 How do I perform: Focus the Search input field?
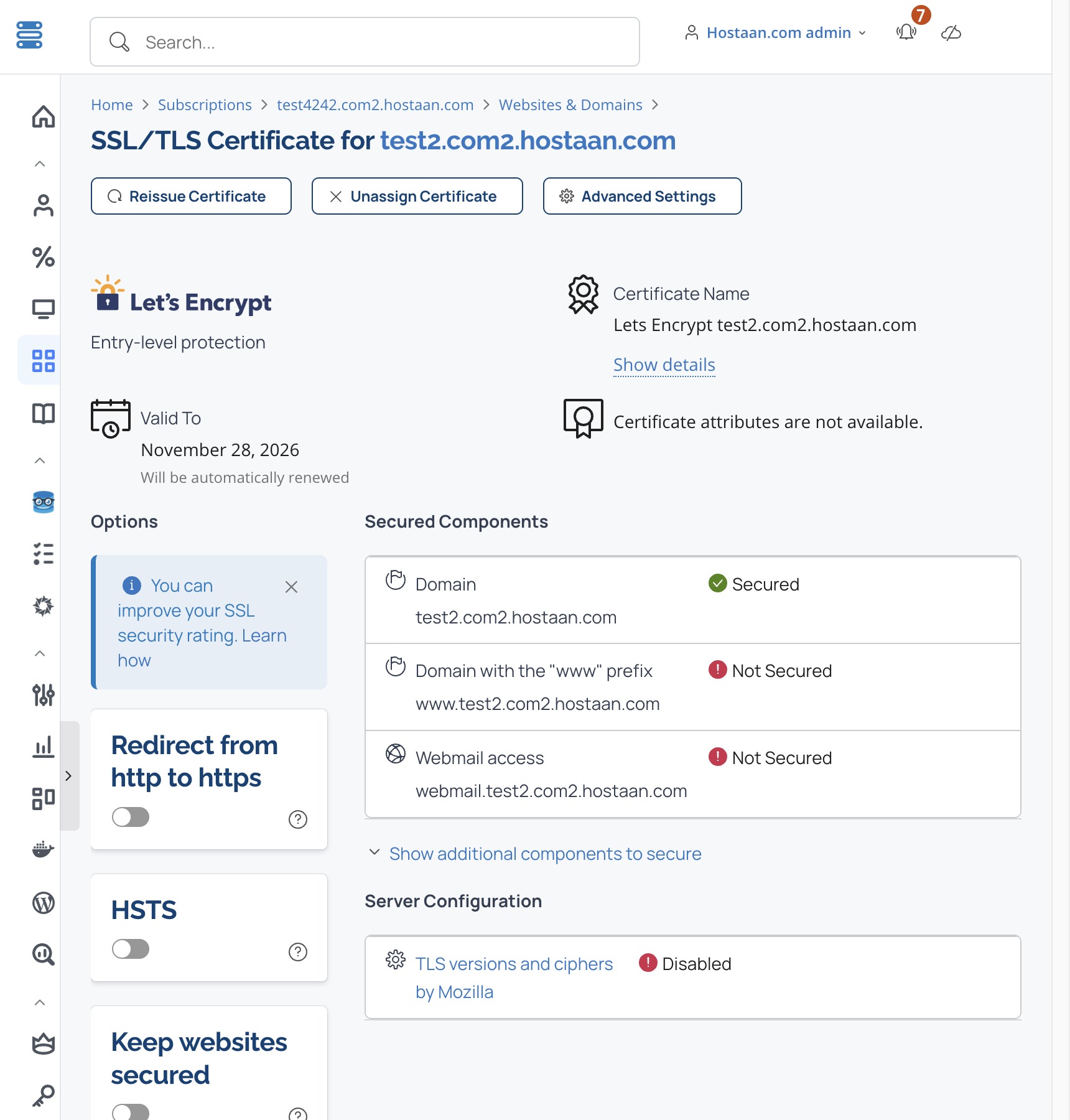(x=365, y=42)
